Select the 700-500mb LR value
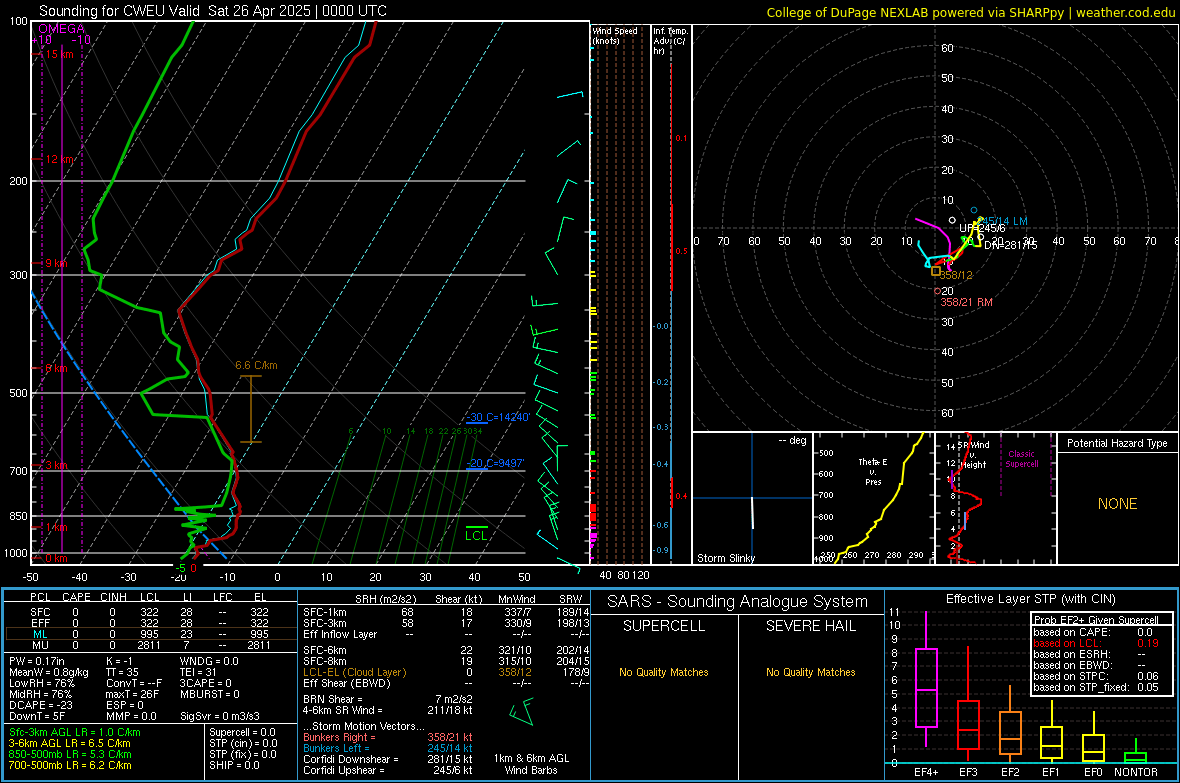Viewport: 1180px width, 783px height. point(70,765)
